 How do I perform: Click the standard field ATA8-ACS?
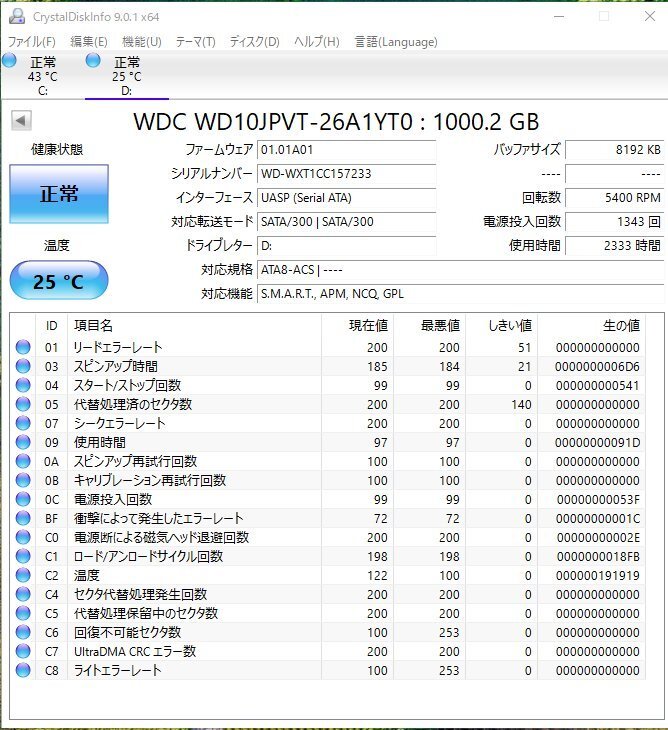(460, 270)
